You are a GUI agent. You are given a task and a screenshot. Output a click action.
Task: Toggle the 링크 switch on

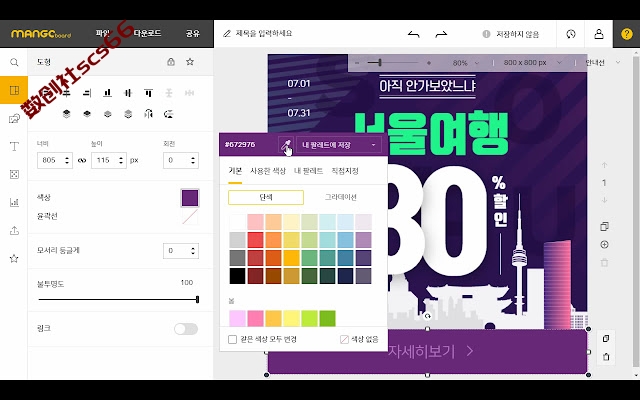click(186, 329)
